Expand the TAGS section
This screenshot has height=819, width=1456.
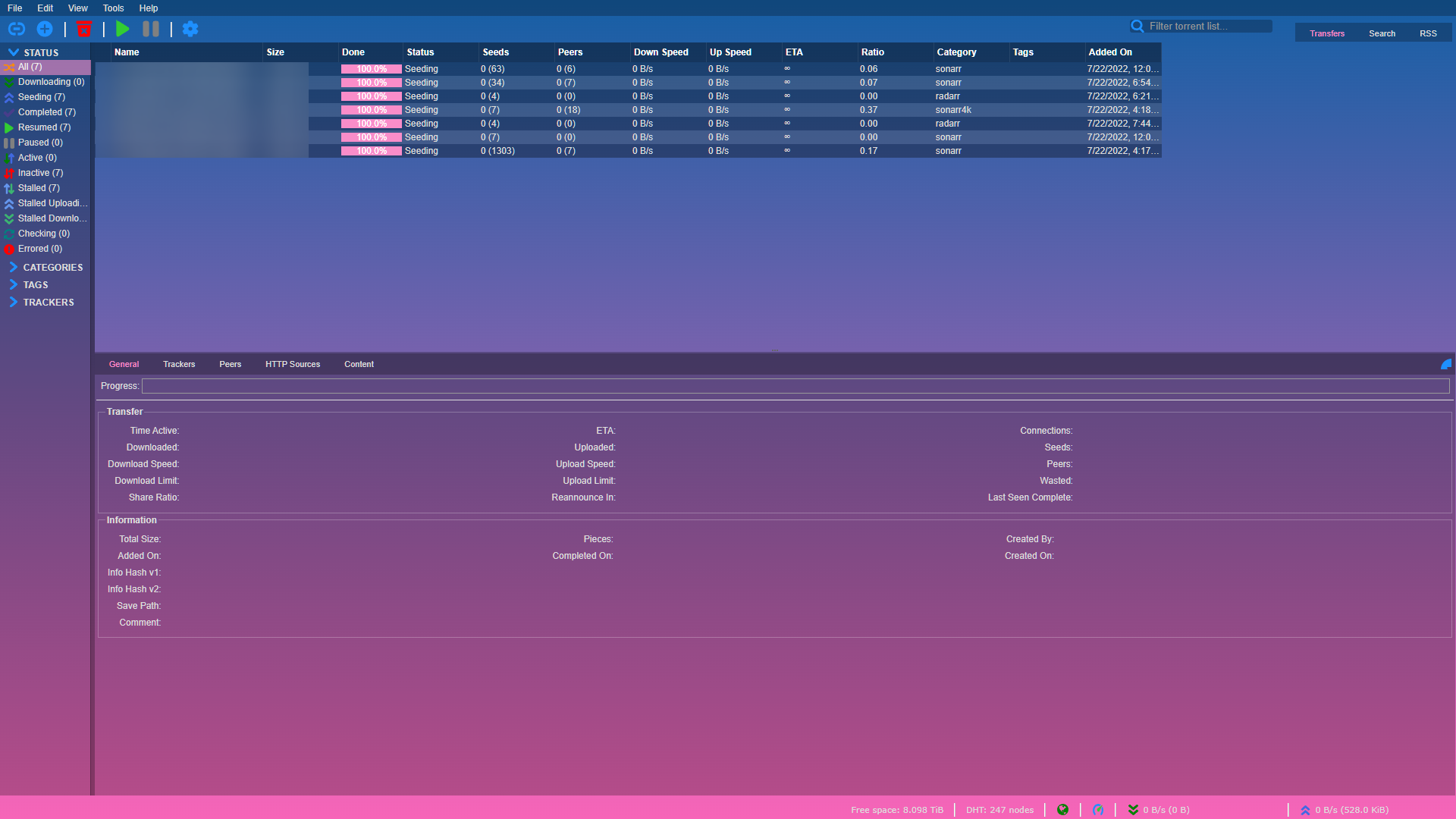coord(34,284)
